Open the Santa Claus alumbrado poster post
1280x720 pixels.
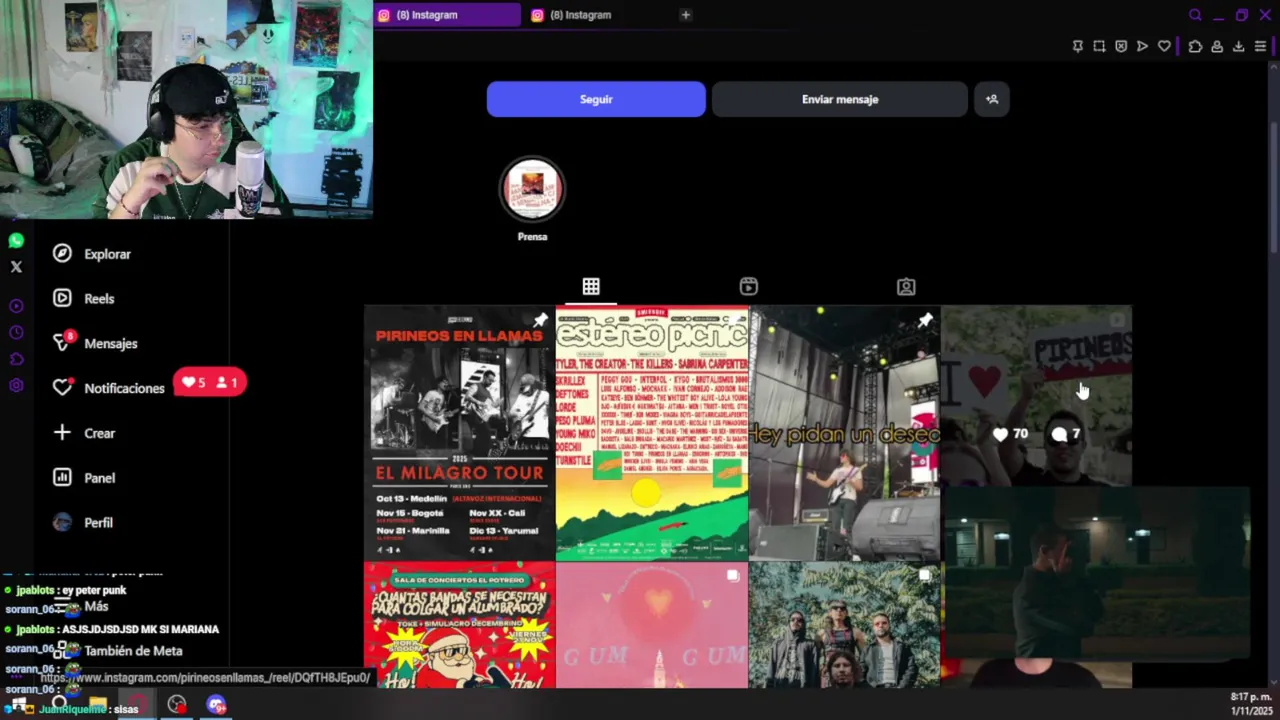459,625
